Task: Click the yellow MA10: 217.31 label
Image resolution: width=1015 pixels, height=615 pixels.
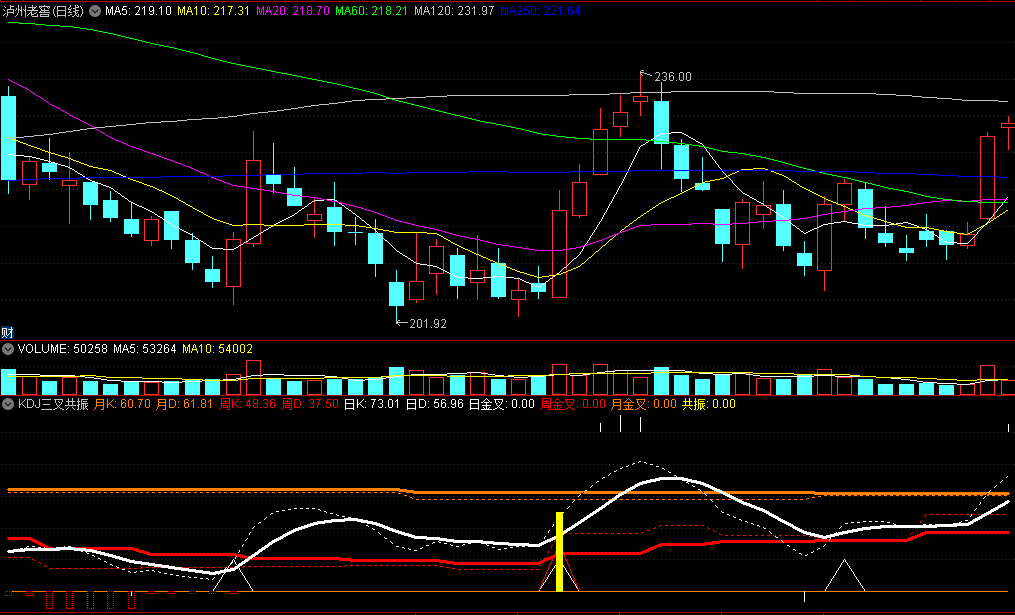Action: click(213, 11)
